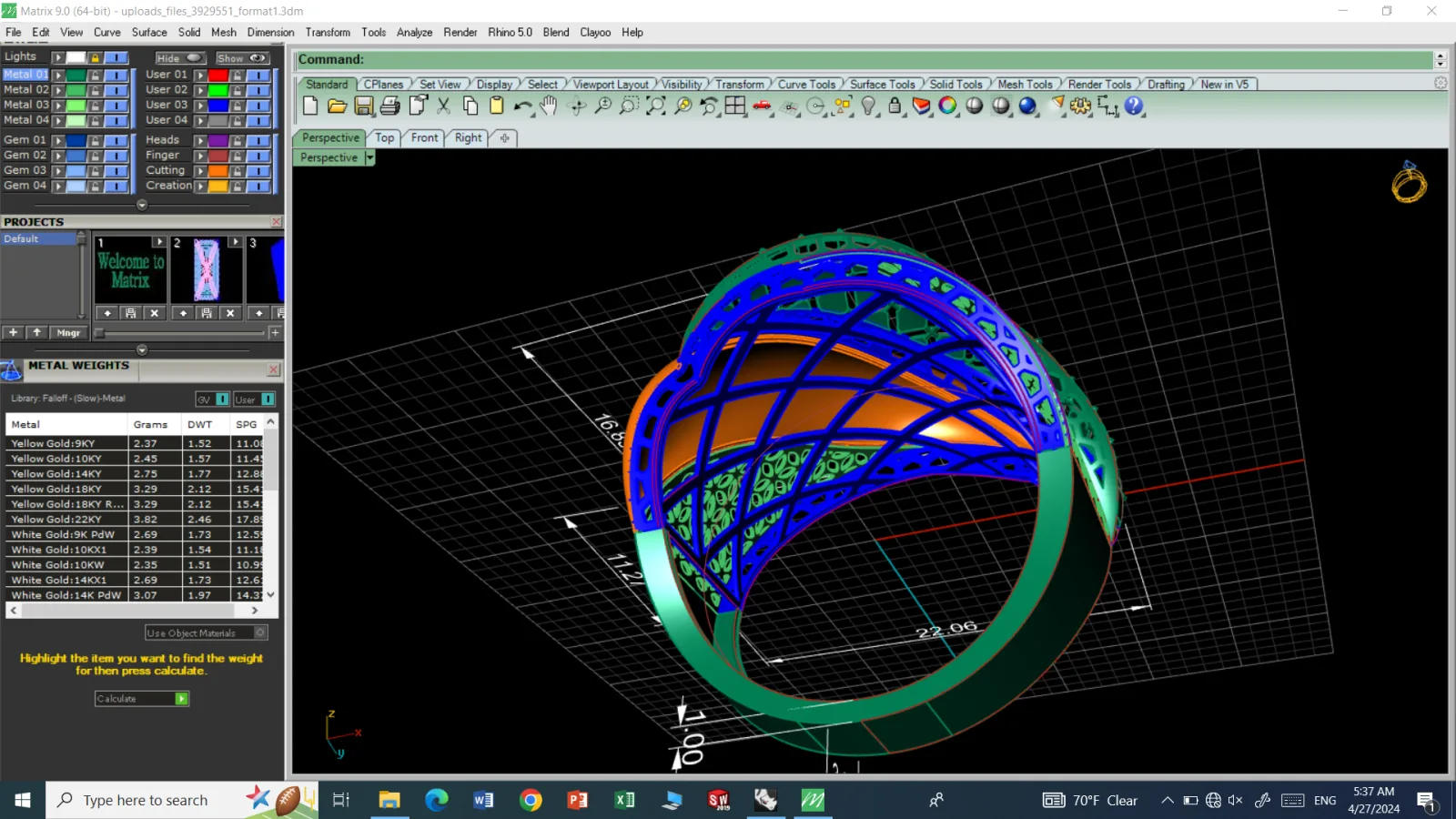
Task: Click the light bulb icon in toolbar
Action: pos(868,106)
